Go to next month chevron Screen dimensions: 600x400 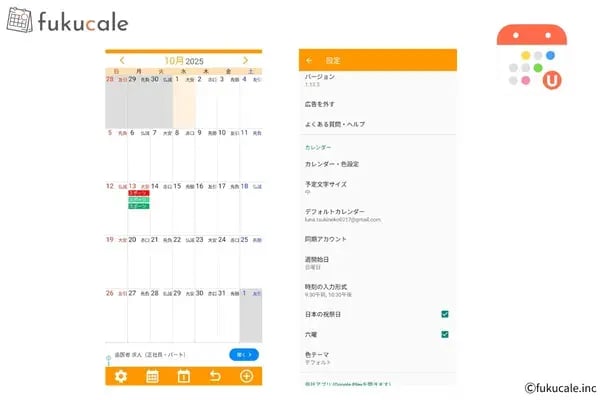[245, 61]
